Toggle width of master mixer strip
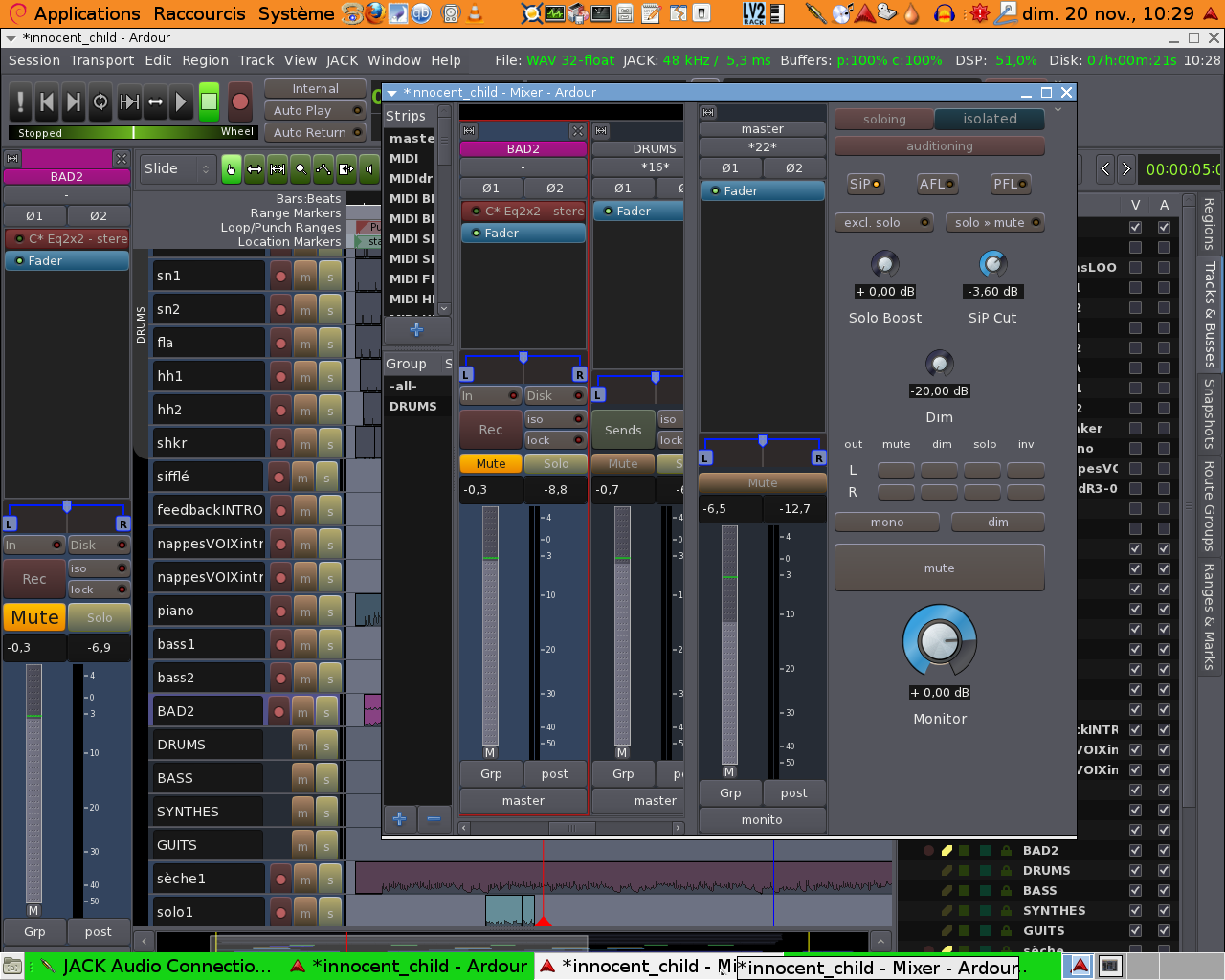This screenshot has height=980, width=1225. (708, 112)
